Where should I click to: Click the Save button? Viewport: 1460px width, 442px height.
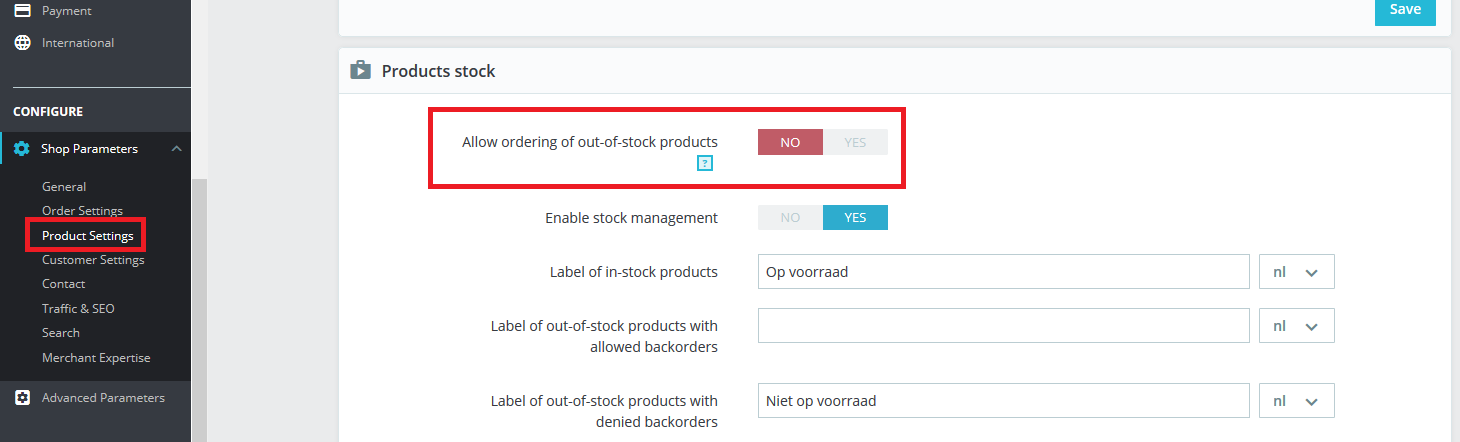(1405, 10)
